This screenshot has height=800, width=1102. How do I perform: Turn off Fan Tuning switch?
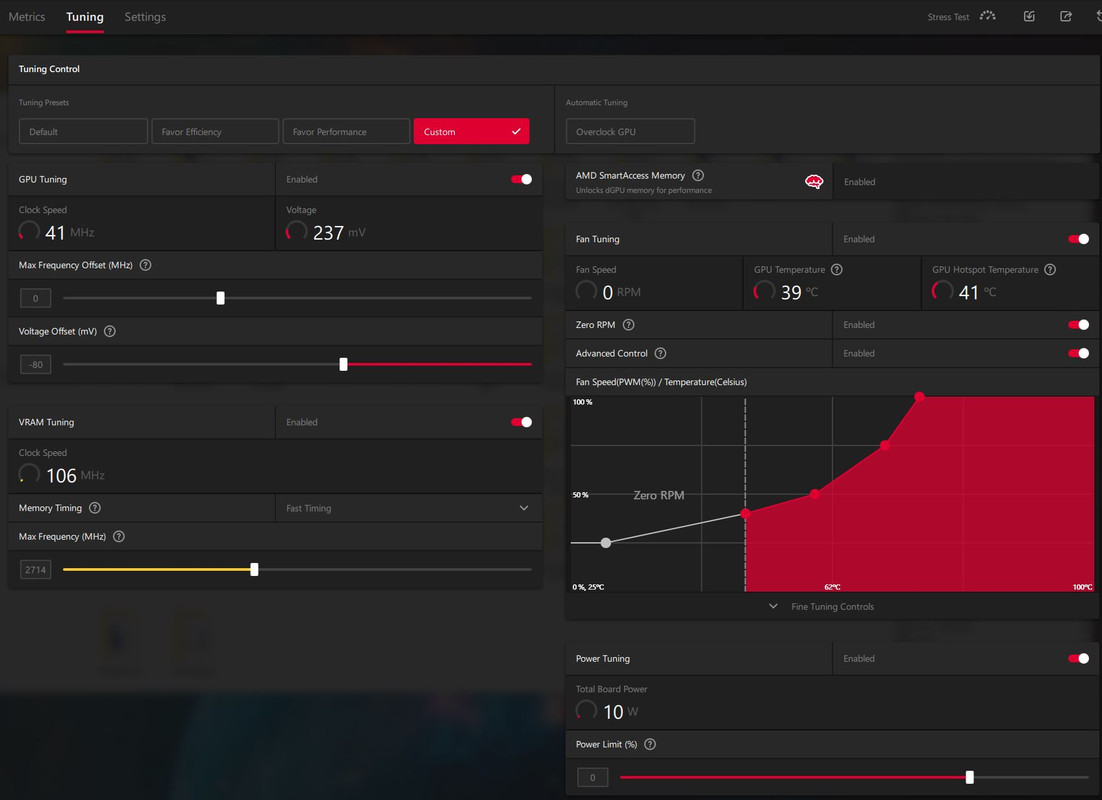click(1079, 239)
